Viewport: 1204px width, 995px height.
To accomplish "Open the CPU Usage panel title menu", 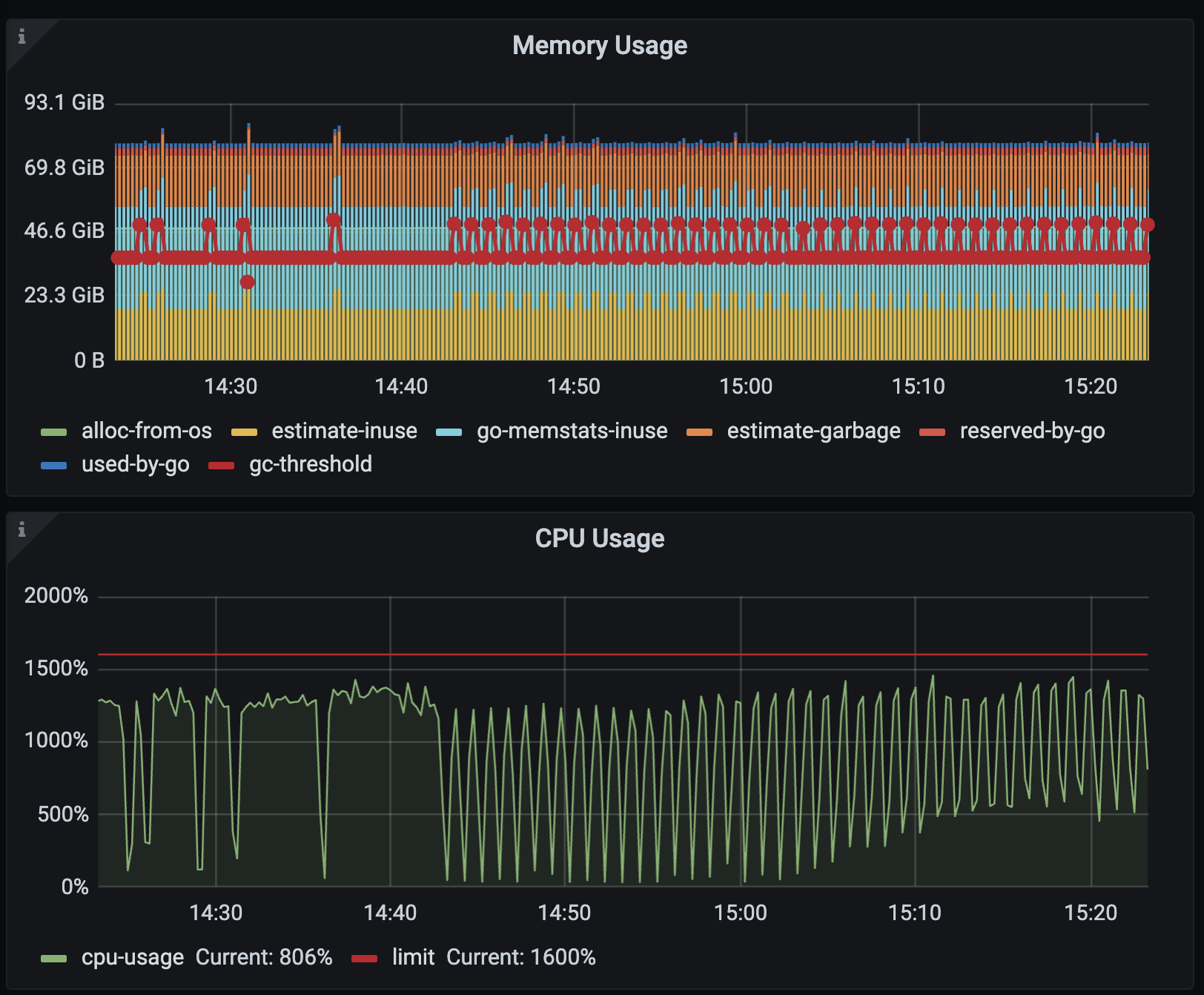I will pyautogui.click(x=600, y=539).
